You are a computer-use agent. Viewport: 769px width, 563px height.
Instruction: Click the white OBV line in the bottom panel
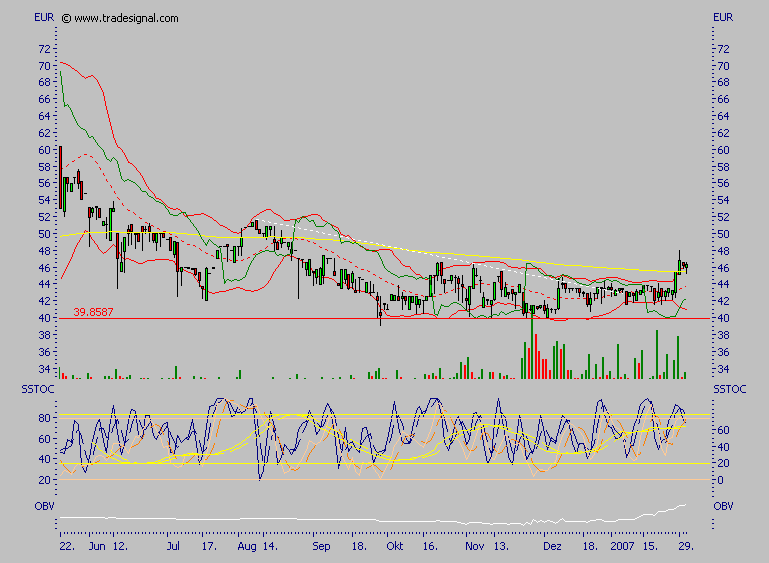point(373,519)
